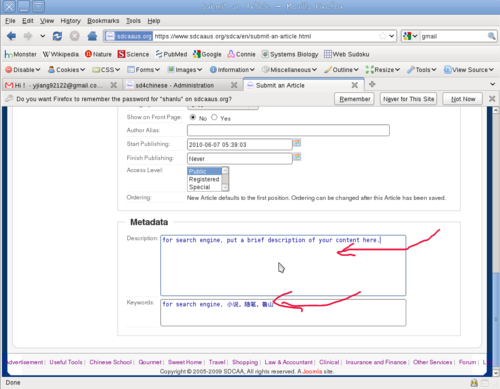Close the Submit an Article tab
Screen dimensions: 500x389
click(355, 85)
